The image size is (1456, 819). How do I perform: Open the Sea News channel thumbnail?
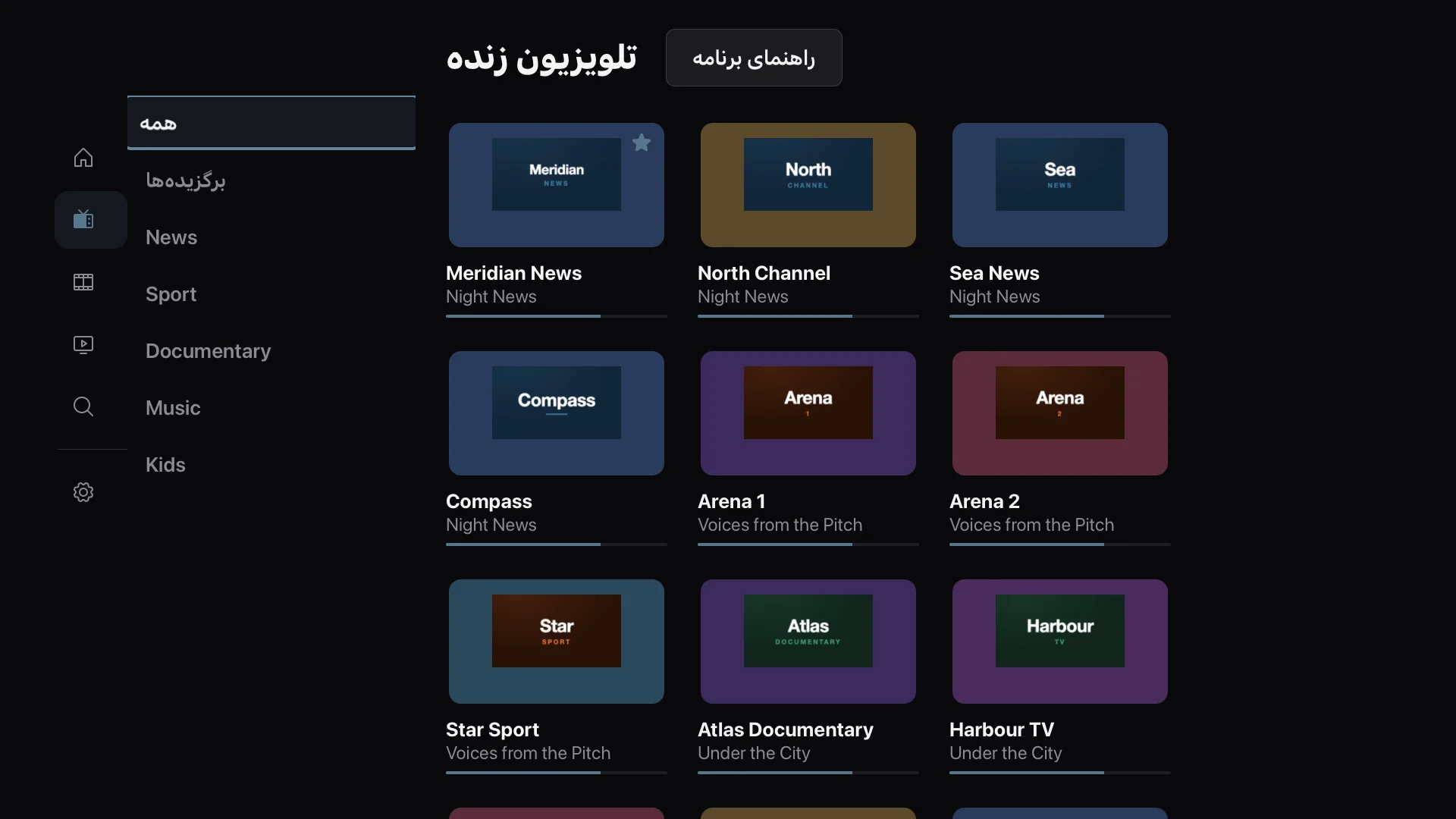(1060, 185)
